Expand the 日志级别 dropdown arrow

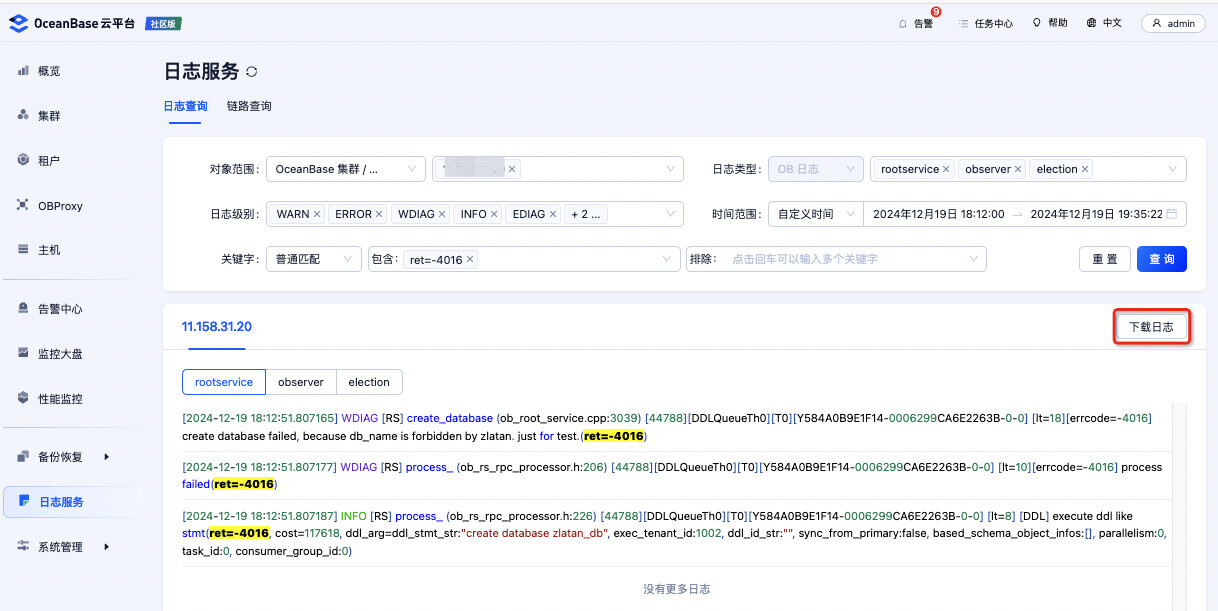671,215
